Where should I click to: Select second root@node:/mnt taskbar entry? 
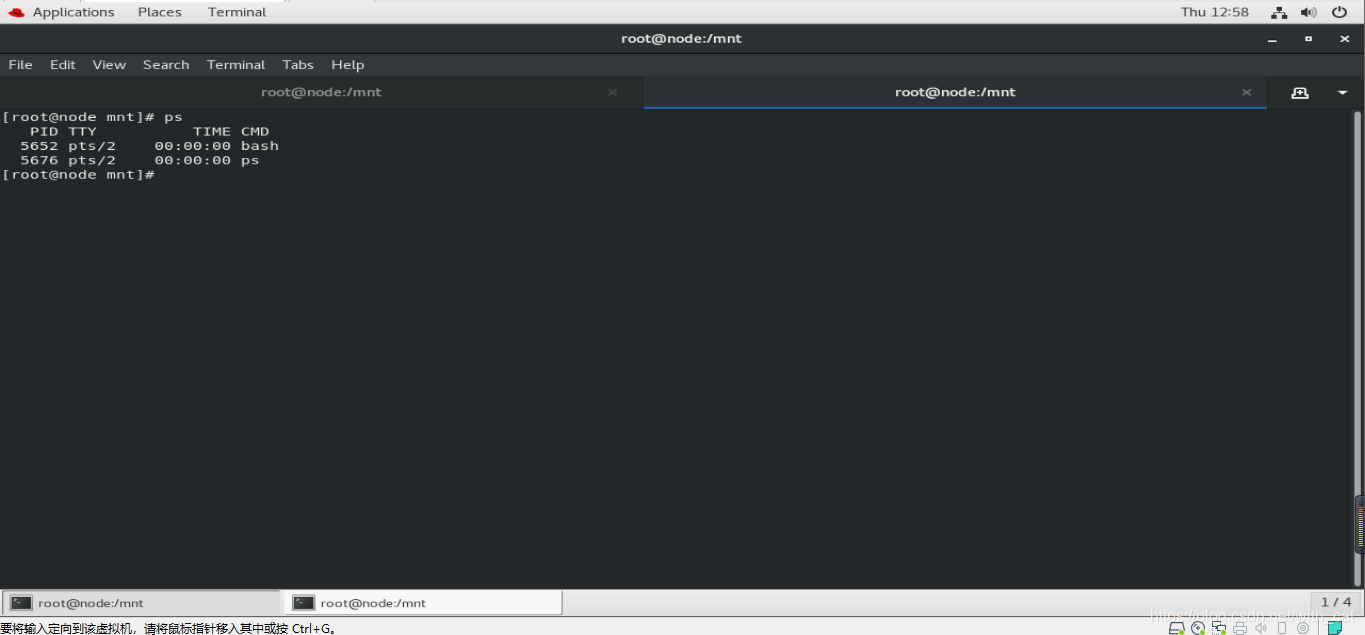tap(424, 603)
